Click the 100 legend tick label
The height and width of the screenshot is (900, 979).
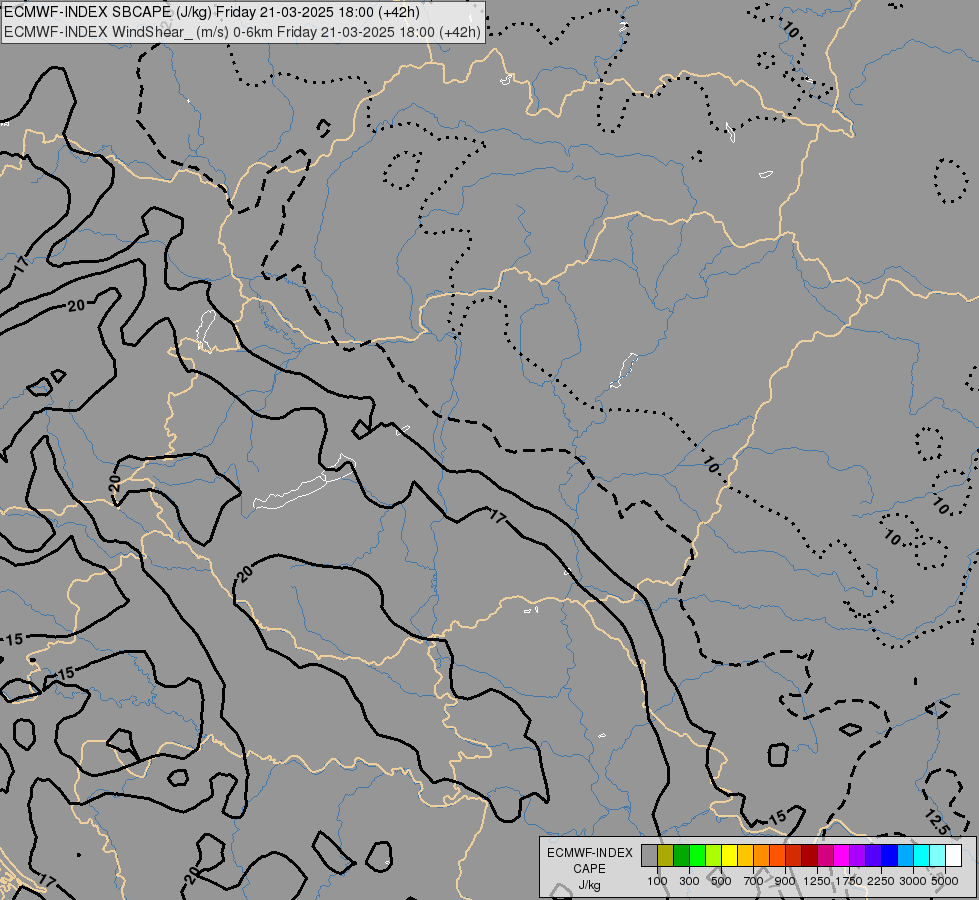coord(657,881)
